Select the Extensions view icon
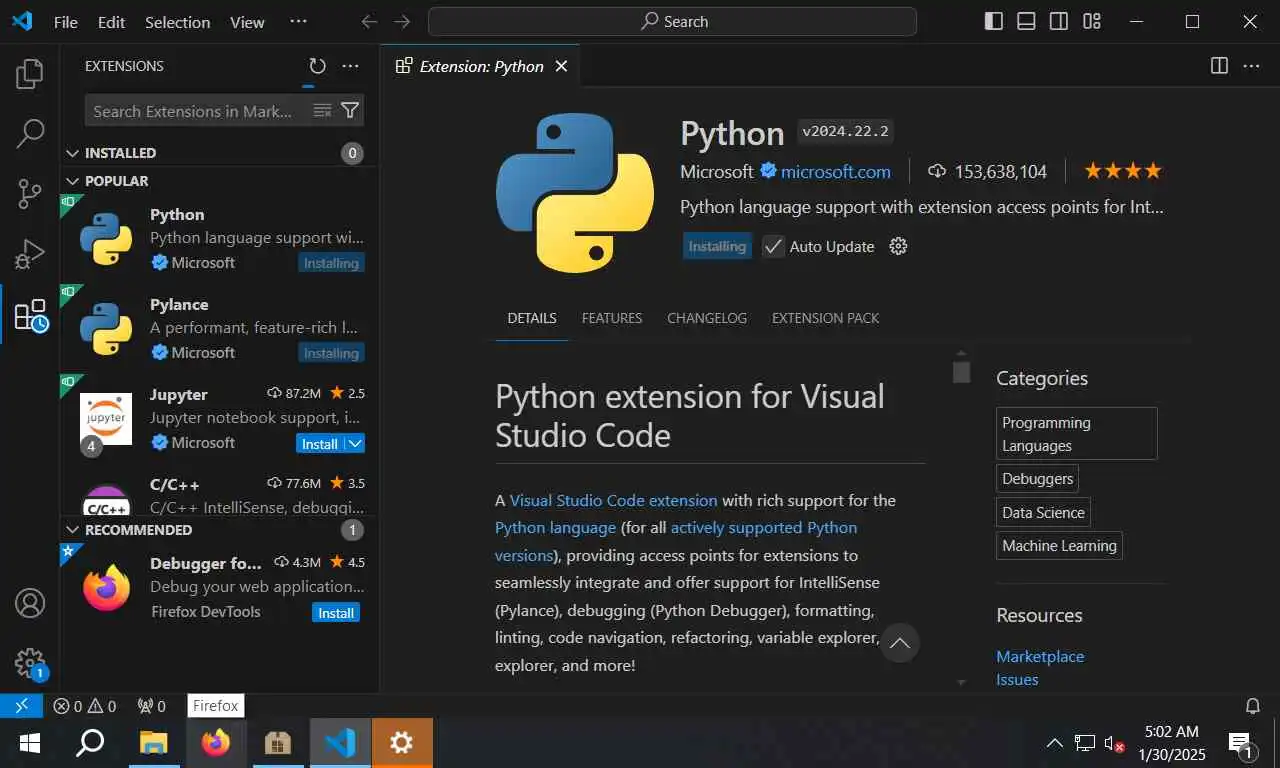This screenshot has height=768, width=1280. click(x=30, y=315)
